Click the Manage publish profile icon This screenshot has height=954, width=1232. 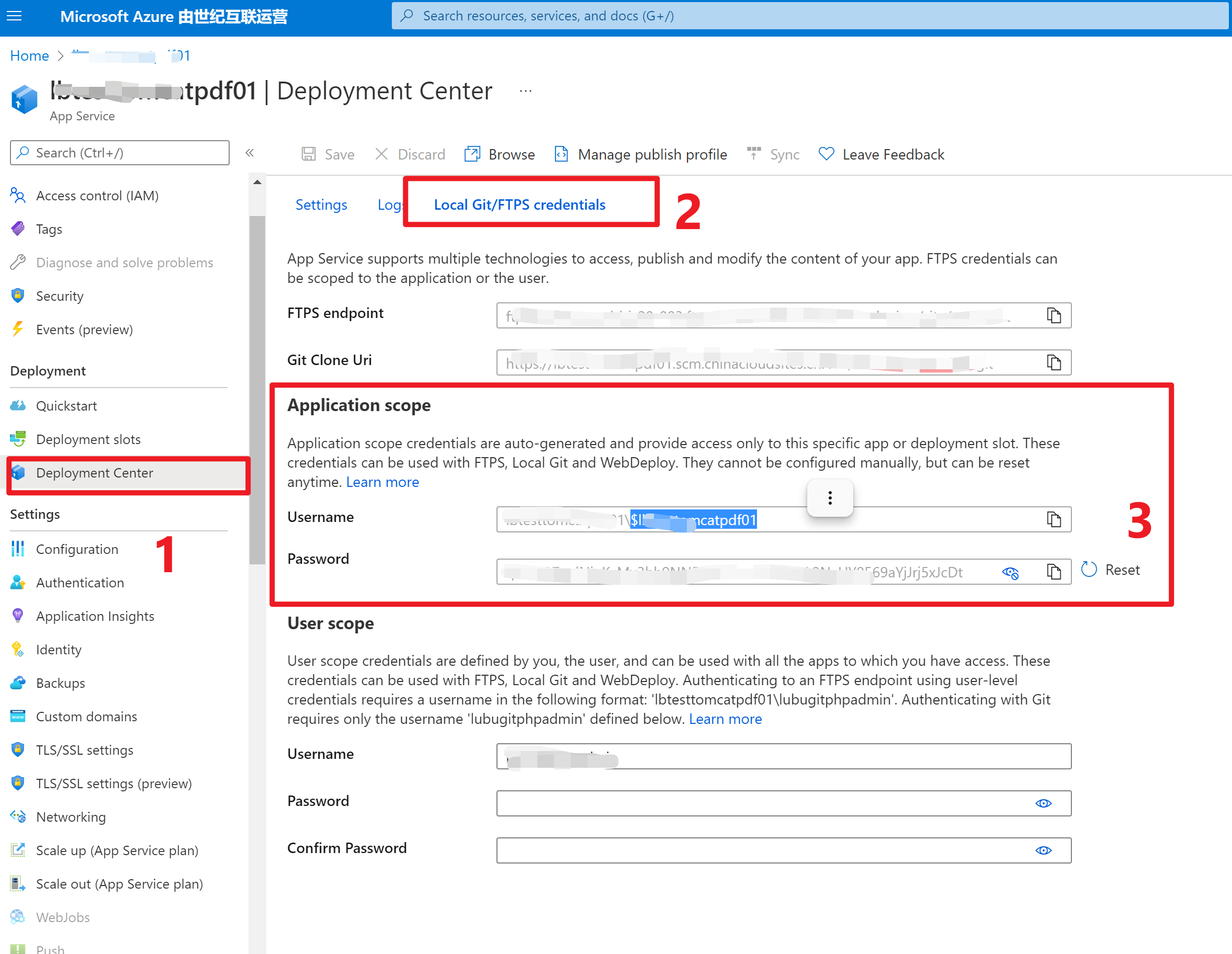[561, 154]
